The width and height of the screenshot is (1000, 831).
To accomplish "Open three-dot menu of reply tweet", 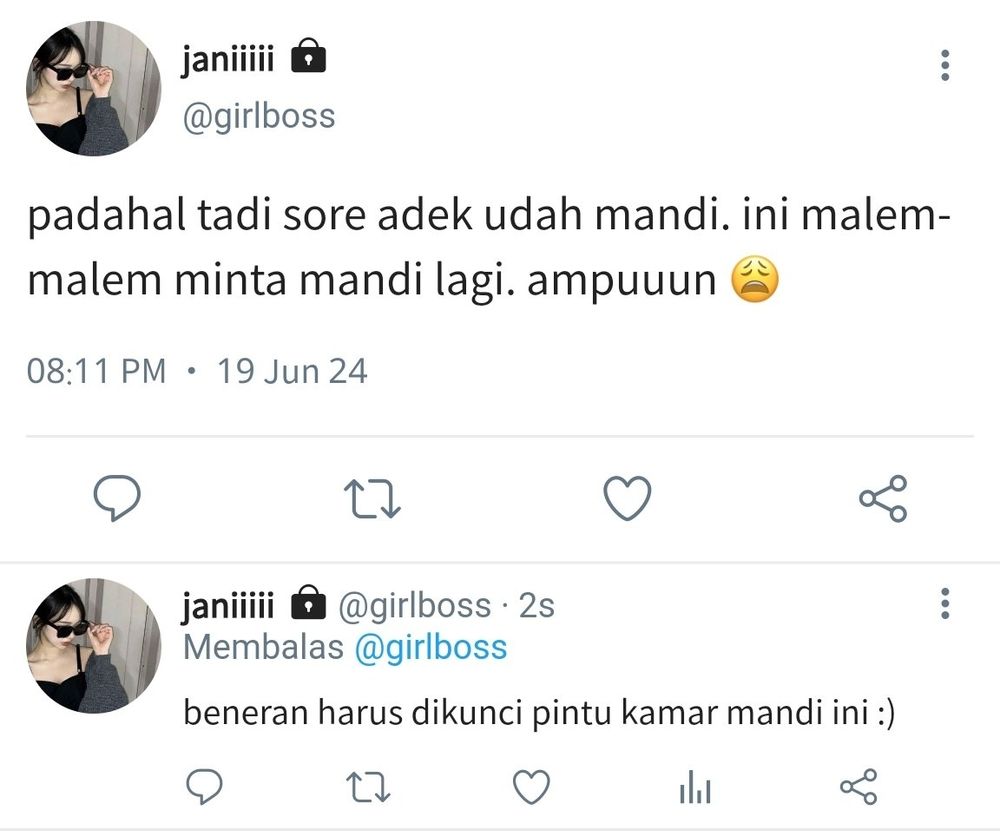I will [945, 603].
